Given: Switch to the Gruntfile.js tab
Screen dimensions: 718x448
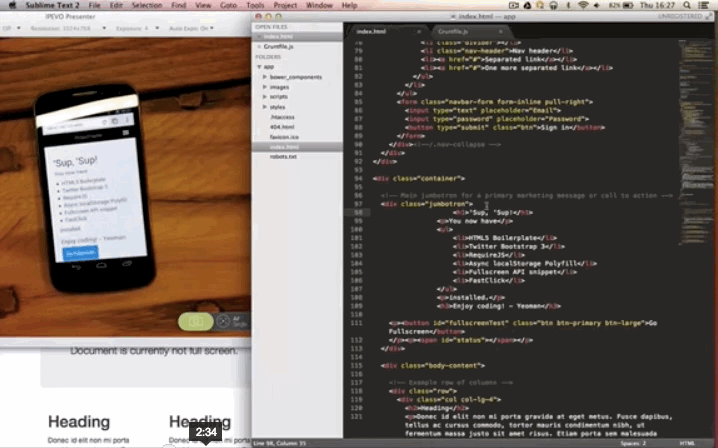Looking at the screenshot, I should 453,32.
